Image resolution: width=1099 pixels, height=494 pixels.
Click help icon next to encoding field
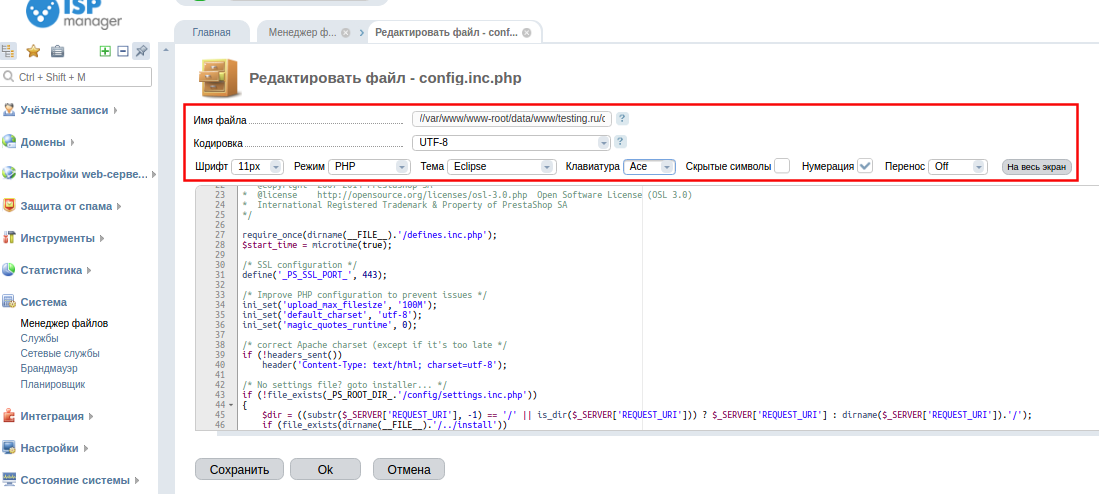tap(621, 142)
